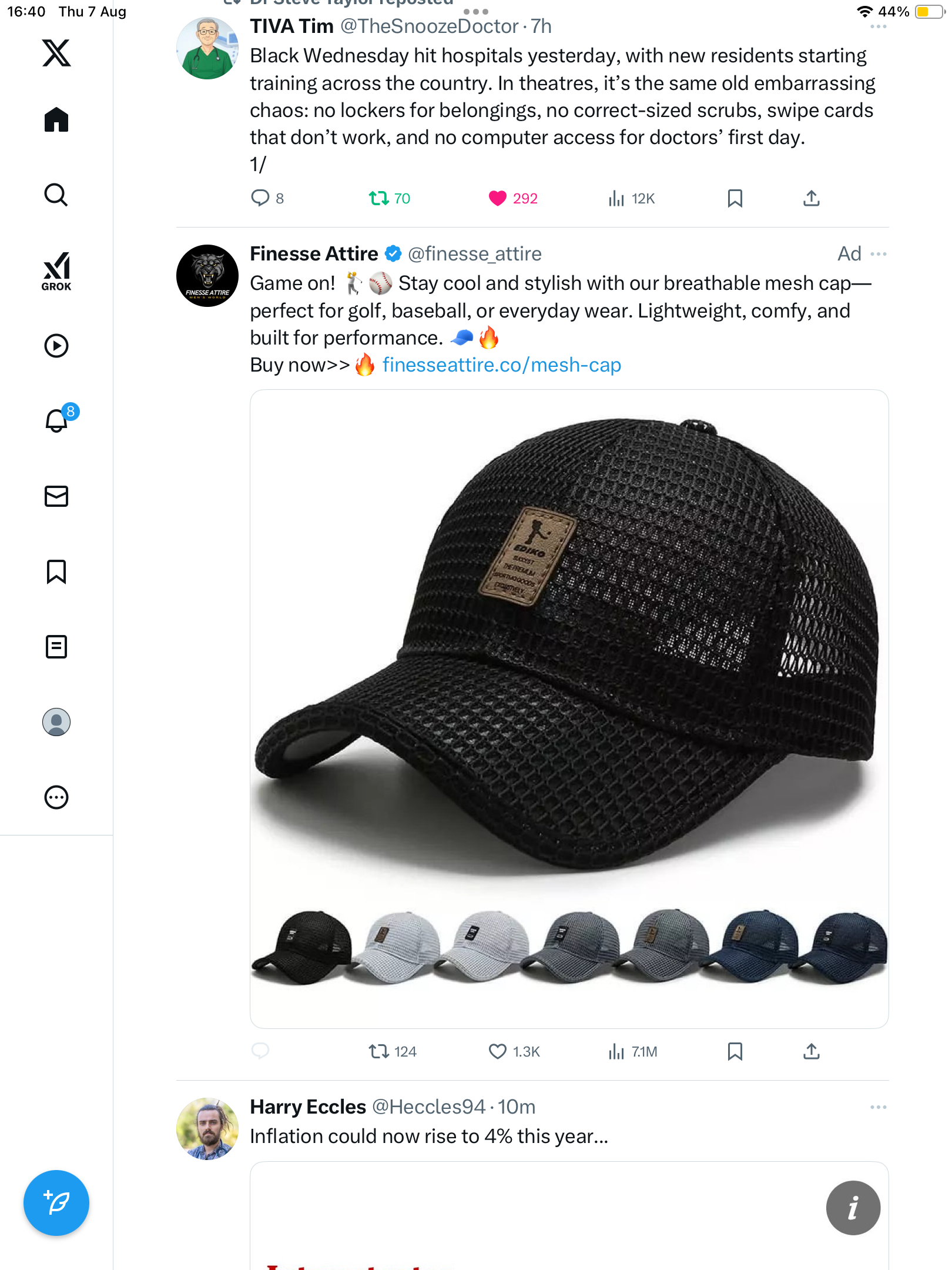Open Profile from the sidebar
The height and width of the screenshot is (1270, 952).
(x=56, y=722)
